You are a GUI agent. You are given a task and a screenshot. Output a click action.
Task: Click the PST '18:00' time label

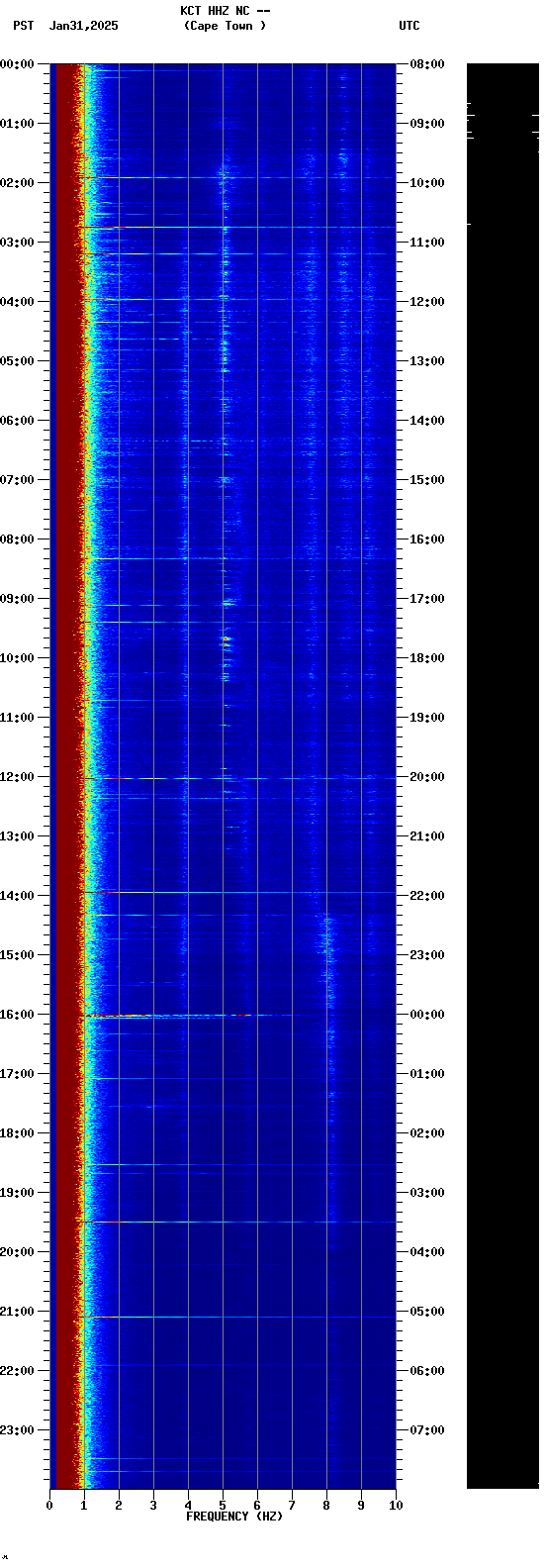point(18,1133)
